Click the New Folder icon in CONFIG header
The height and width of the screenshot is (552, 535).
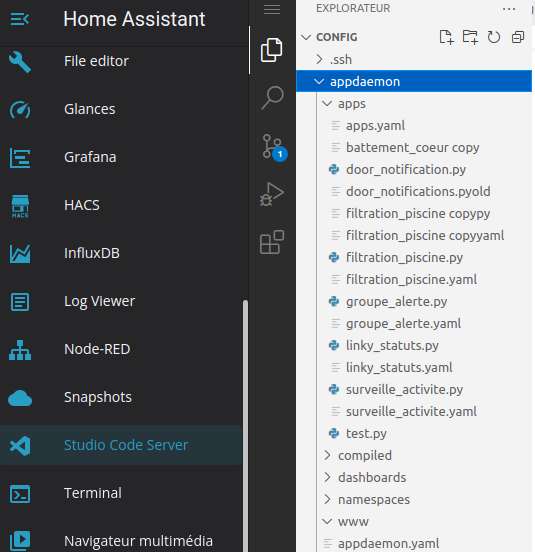[470, 37]
